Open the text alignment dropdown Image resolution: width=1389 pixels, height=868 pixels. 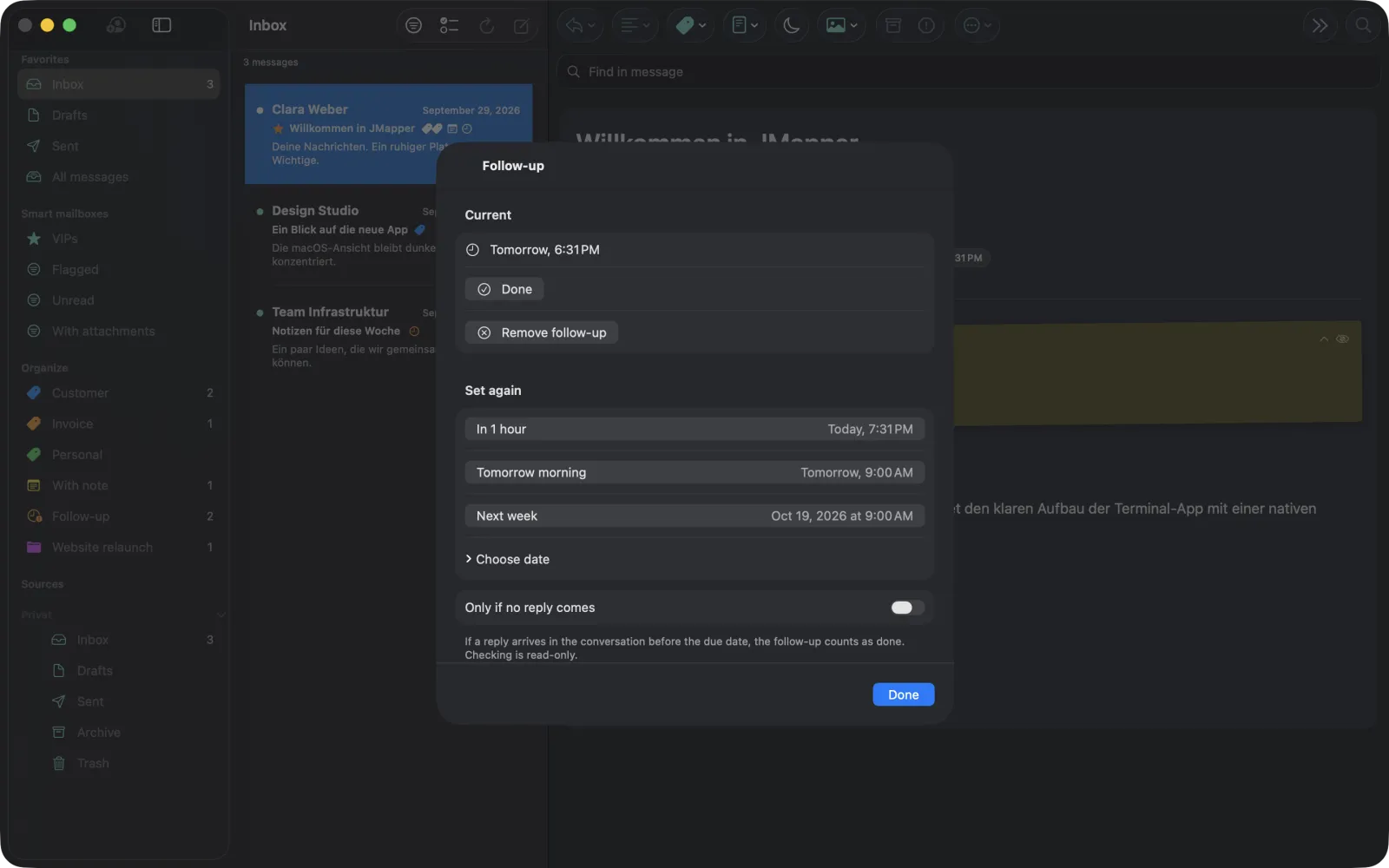pos(635,26)
